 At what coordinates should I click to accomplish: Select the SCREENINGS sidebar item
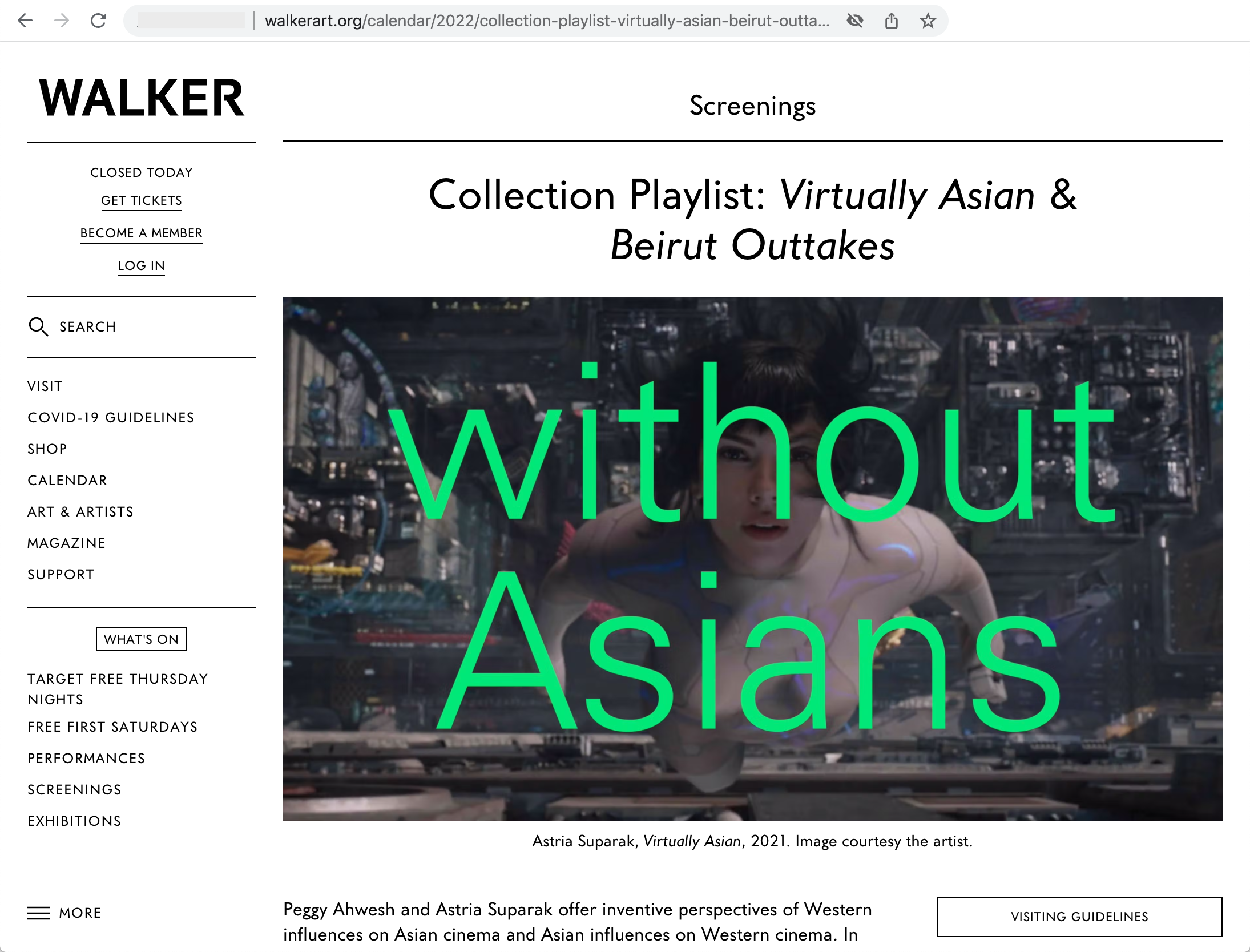click(x=74, y=789)
